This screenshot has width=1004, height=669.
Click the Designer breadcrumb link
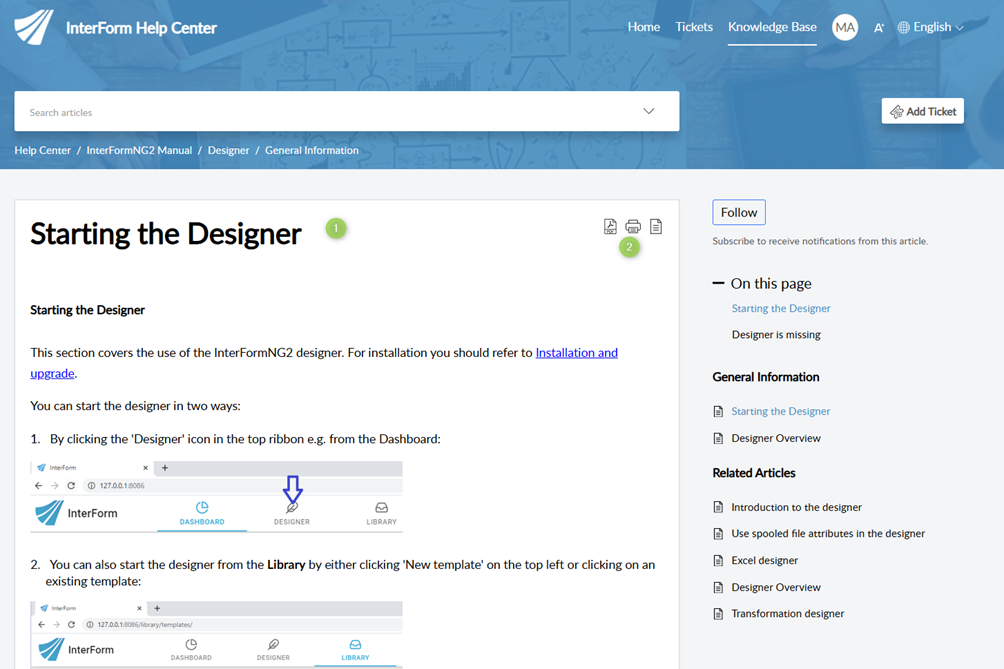tap(228, 150)
